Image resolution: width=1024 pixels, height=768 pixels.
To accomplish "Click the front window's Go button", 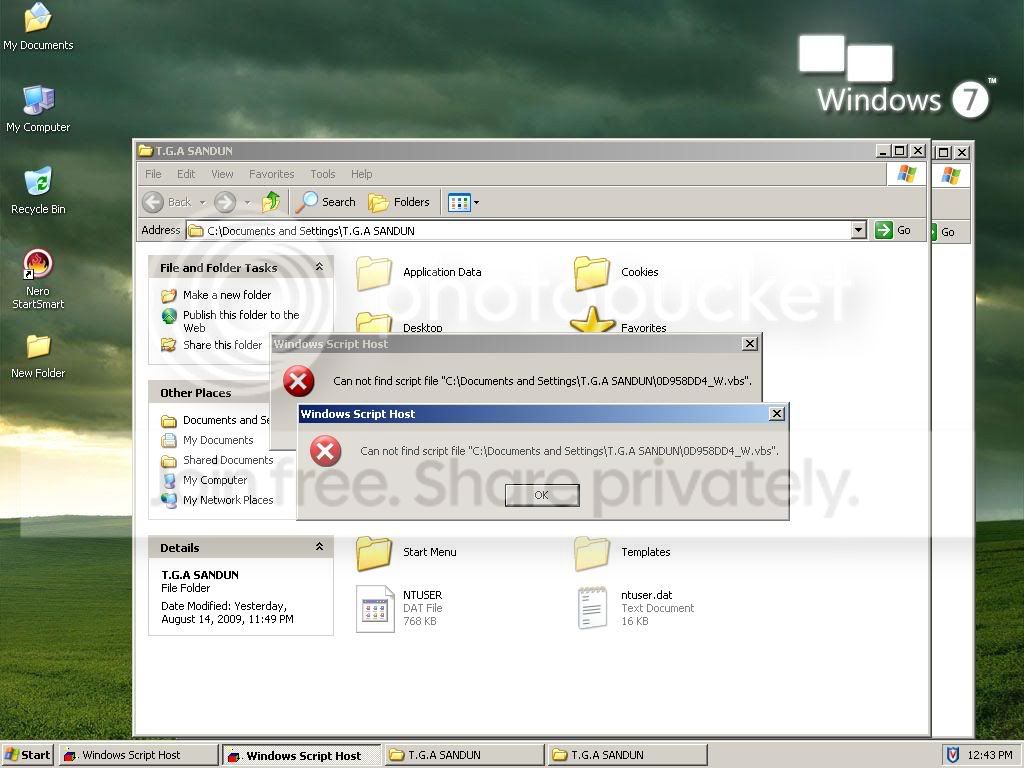I will click(x=894, y=230).
